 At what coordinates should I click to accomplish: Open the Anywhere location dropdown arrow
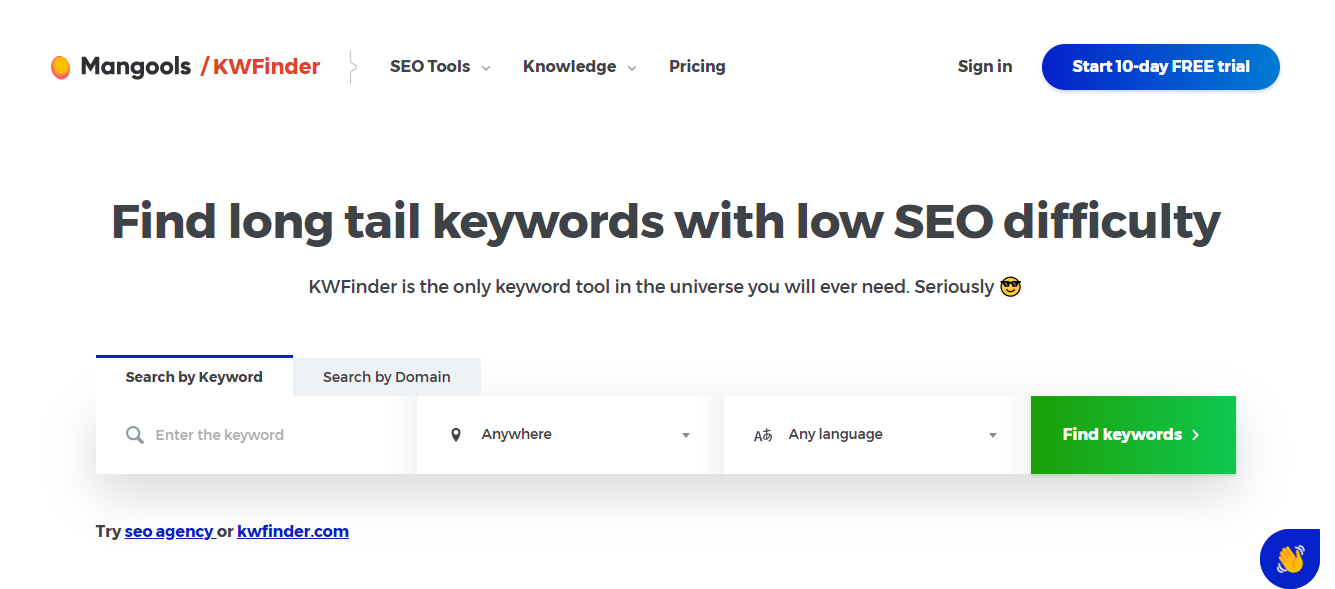pyautogui.click(x=686, y=435)
